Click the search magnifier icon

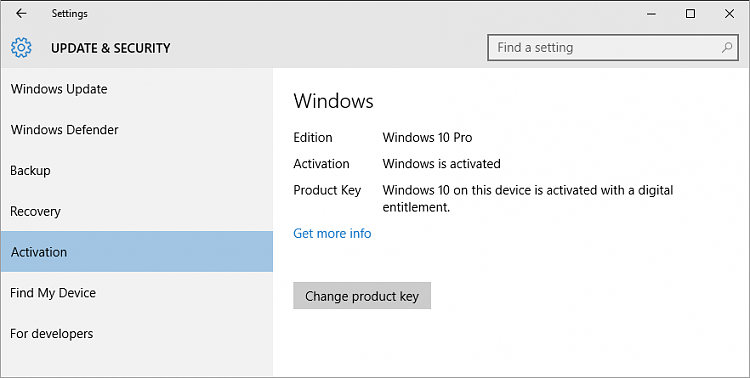[727, 47]
